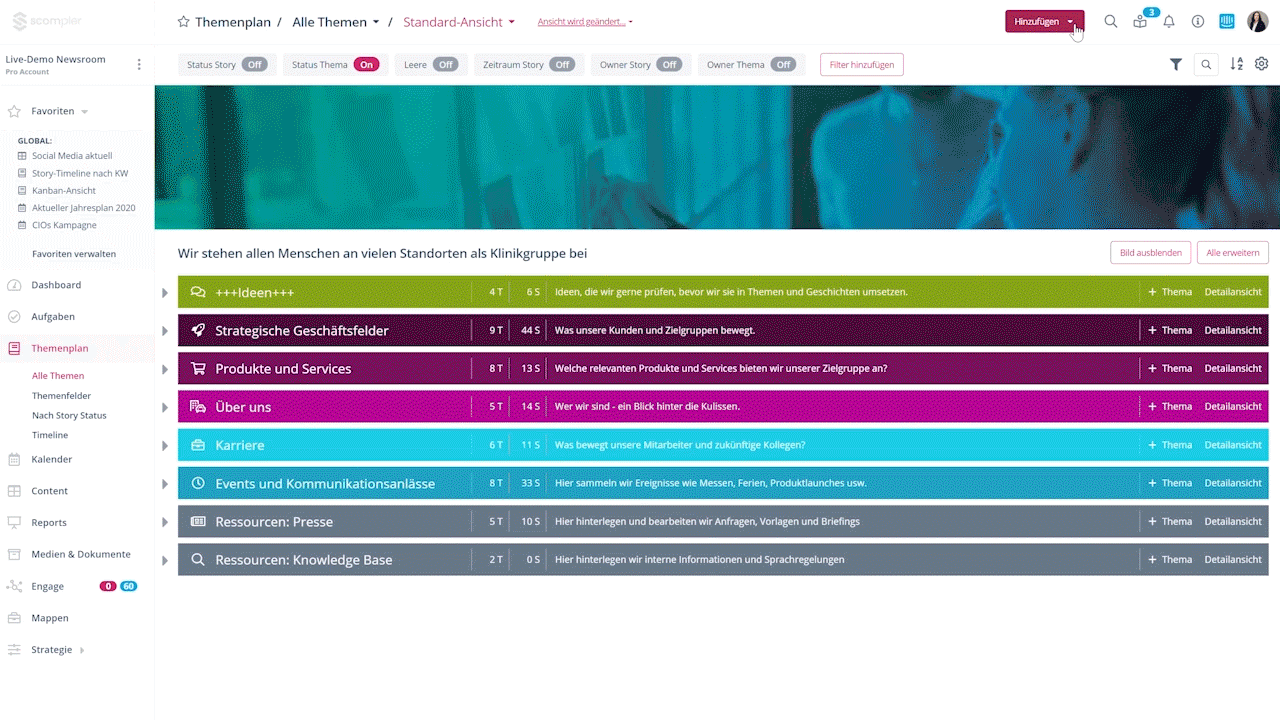Click the notification bell icon

[1168, 21]
